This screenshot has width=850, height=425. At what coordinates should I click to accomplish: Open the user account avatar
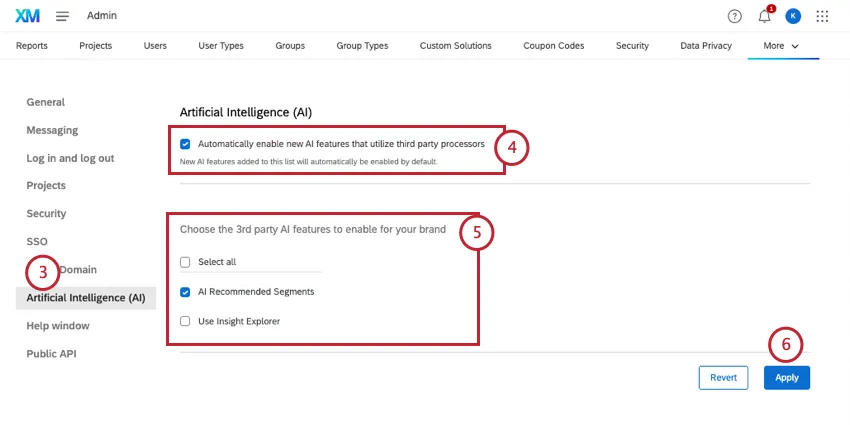(793, 16)
